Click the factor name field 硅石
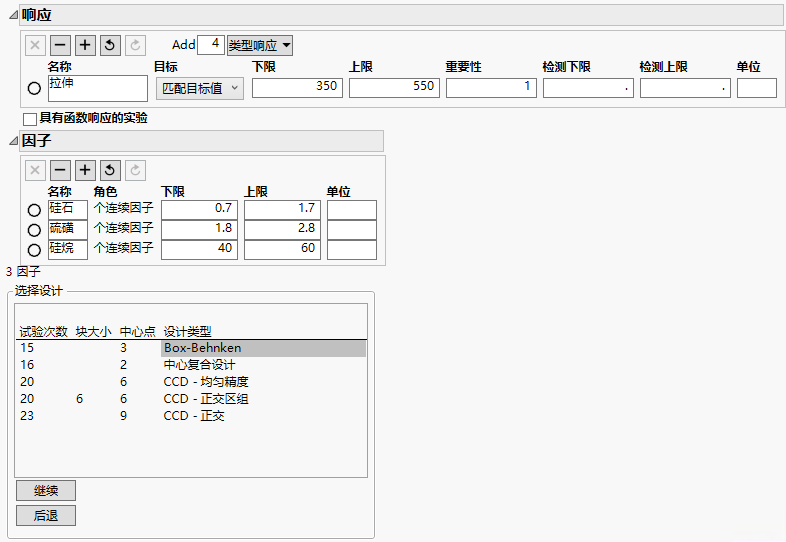Viewport: 786px width, 542px height. click(68, 210)
